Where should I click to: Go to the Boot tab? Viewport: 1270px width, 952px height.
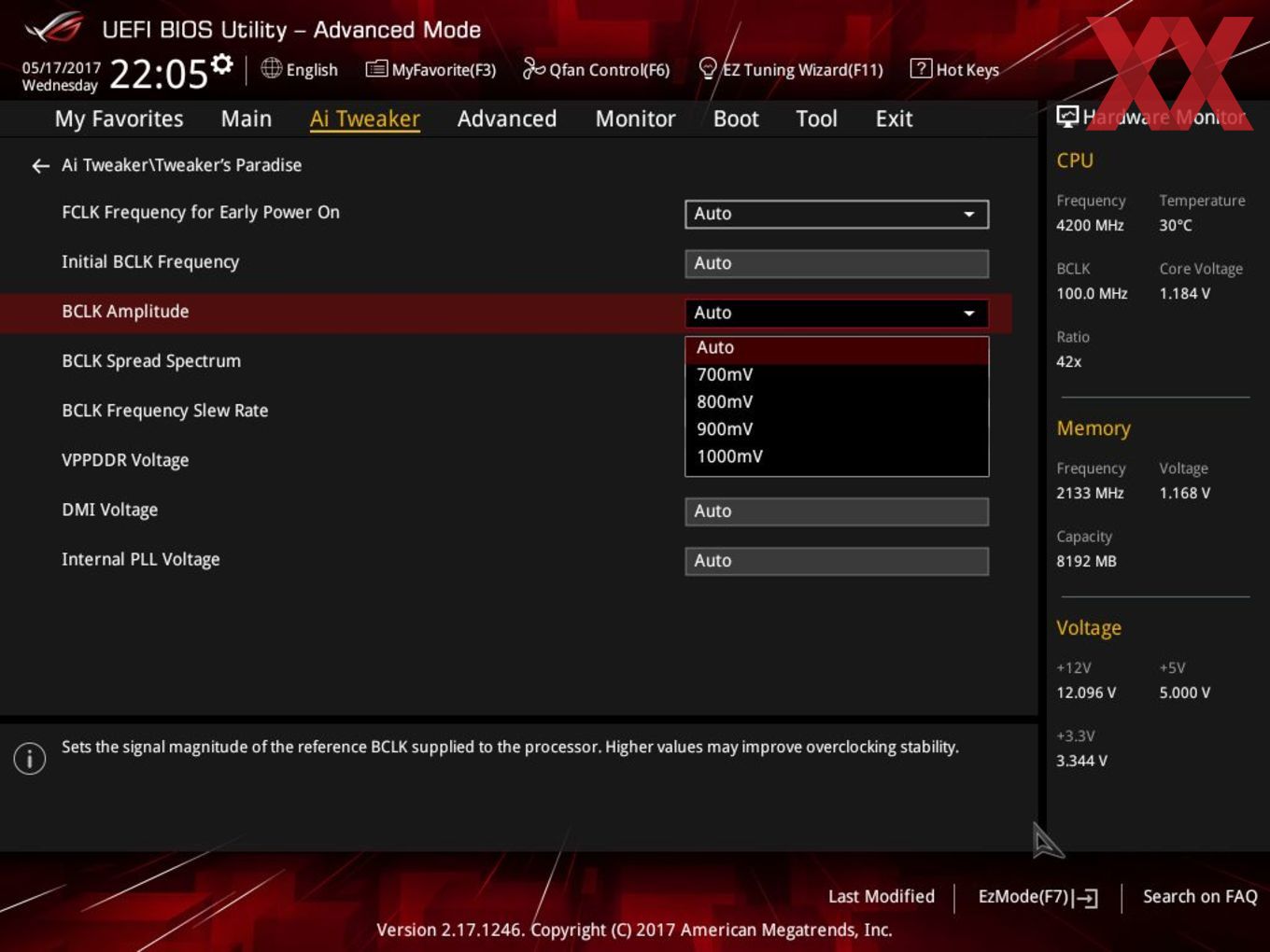pyautogui.click(x=736, y=119)
